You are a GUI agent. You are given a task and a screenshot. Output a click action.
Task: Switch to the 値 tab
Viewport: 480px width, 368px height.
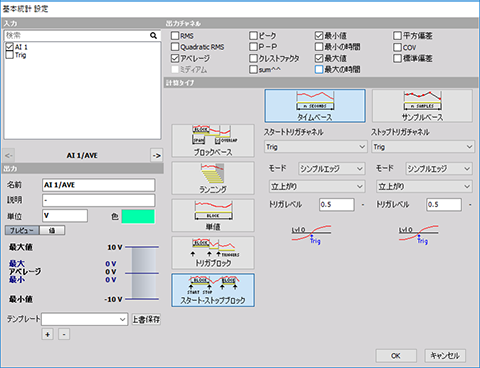click(x=52, y=230)
